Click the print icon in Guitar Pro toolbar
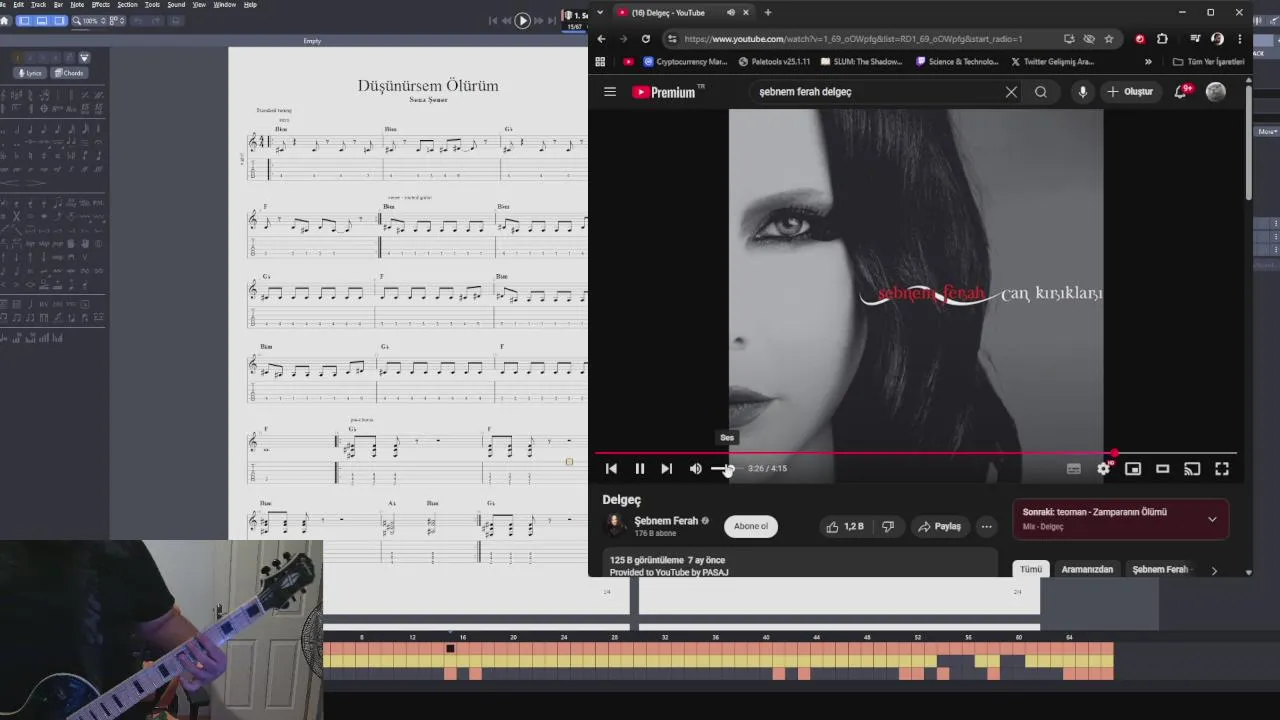 tap(176, 21)
